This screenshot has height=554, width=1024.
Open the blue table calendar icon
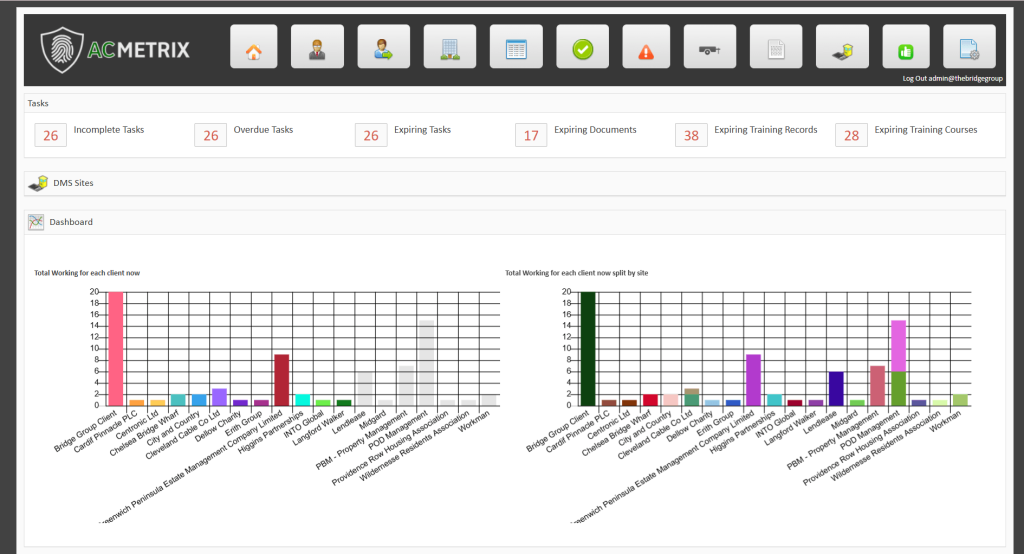516,46
